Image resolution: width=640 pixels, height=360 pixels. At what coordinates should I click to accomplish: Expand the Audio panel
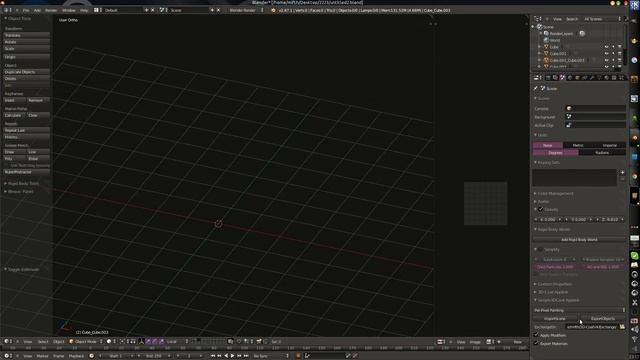(x=543, y=201)
